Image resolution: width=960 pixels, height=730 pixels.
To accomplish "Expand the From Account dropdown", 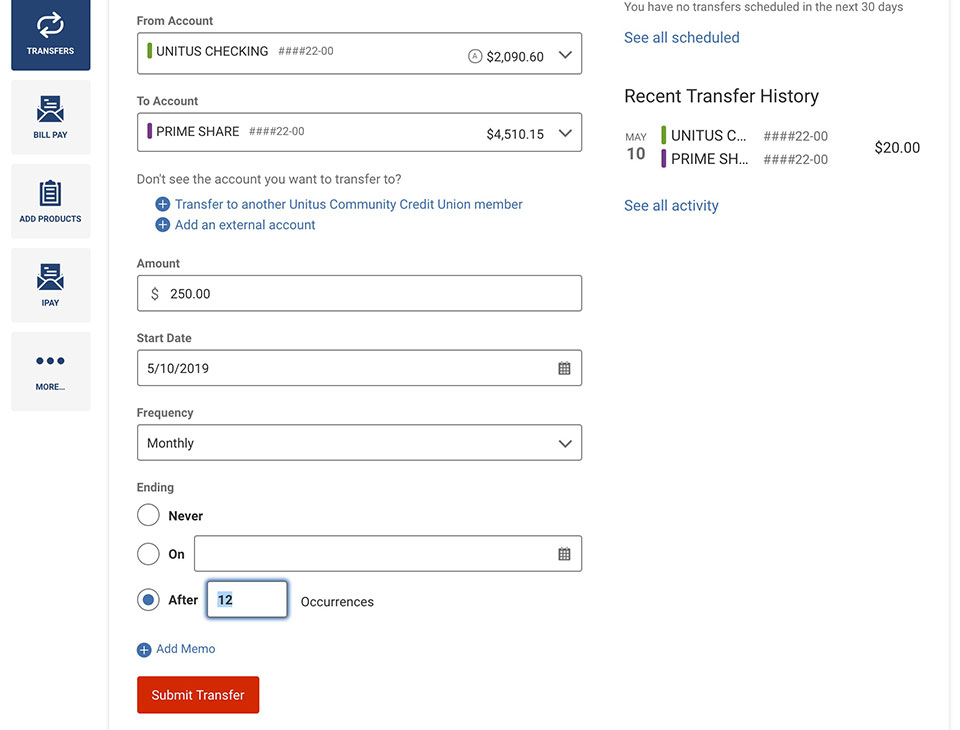I will (359, 53).
